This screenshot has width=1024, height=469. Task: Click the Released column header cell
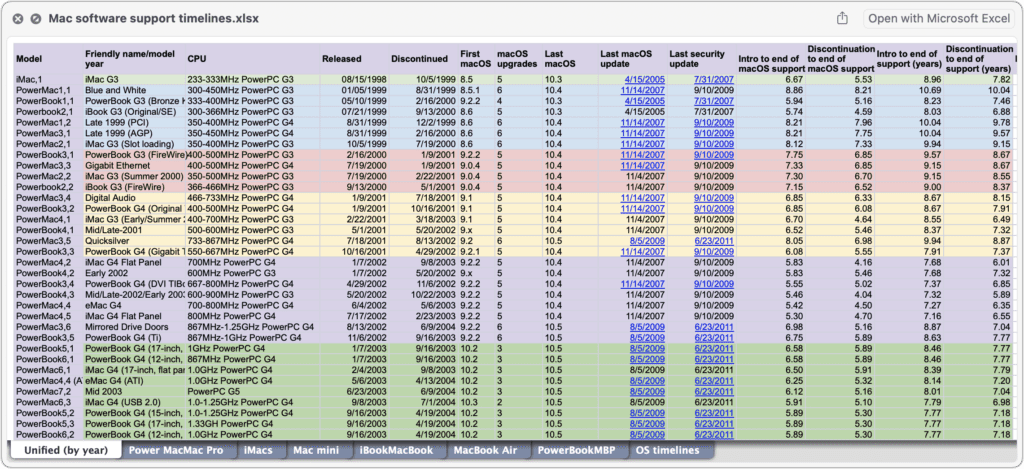coord(341,58)
